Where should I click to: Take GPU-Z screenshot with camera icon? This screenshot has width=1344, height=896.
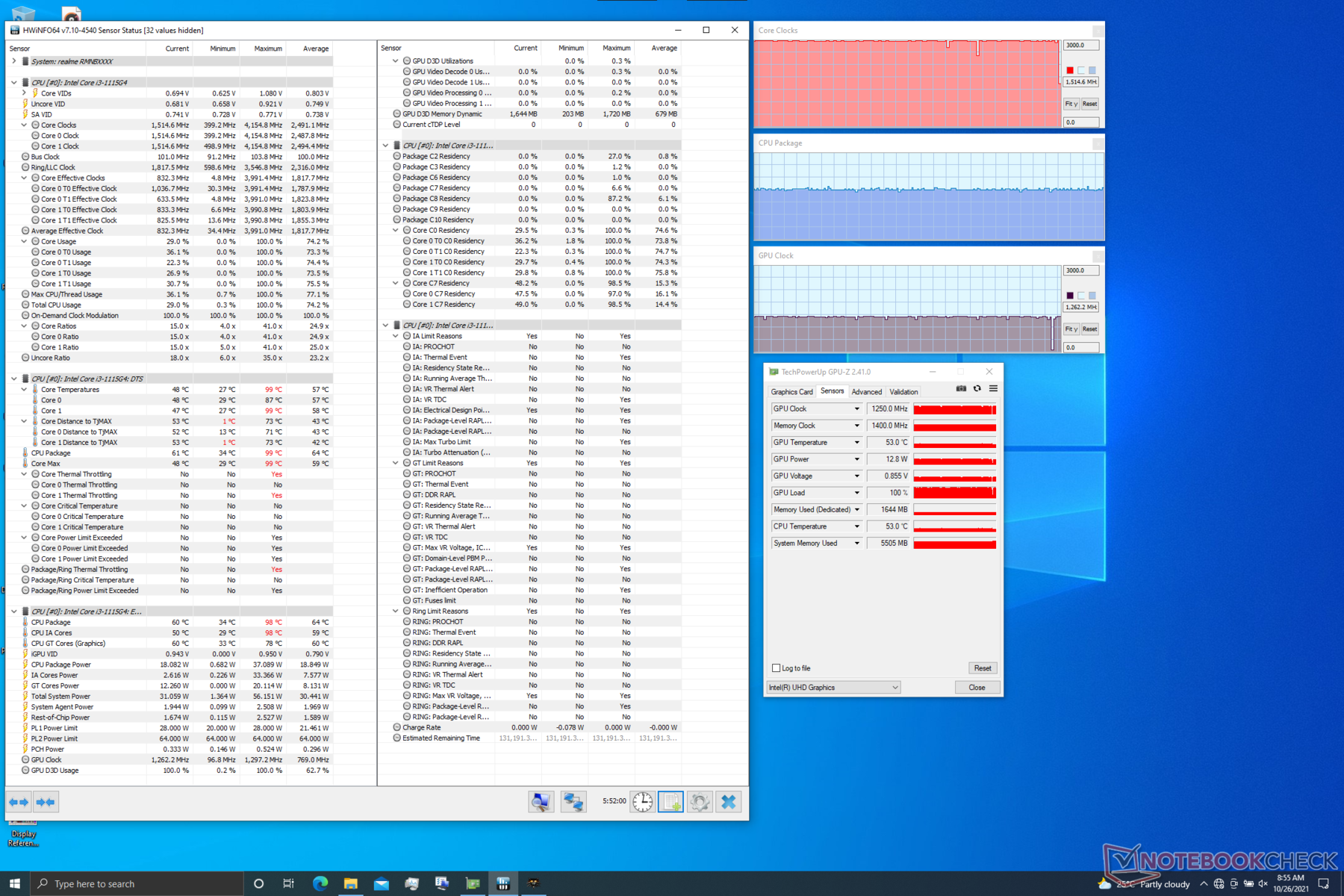click(x=961, y=388)
